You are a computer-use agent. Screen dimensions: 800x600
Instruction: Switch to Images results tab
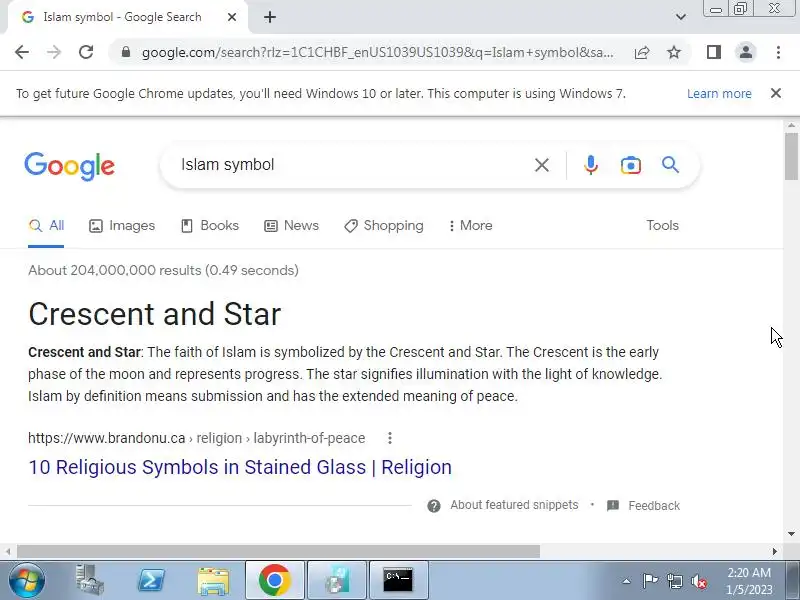click(x=122, y=226)
